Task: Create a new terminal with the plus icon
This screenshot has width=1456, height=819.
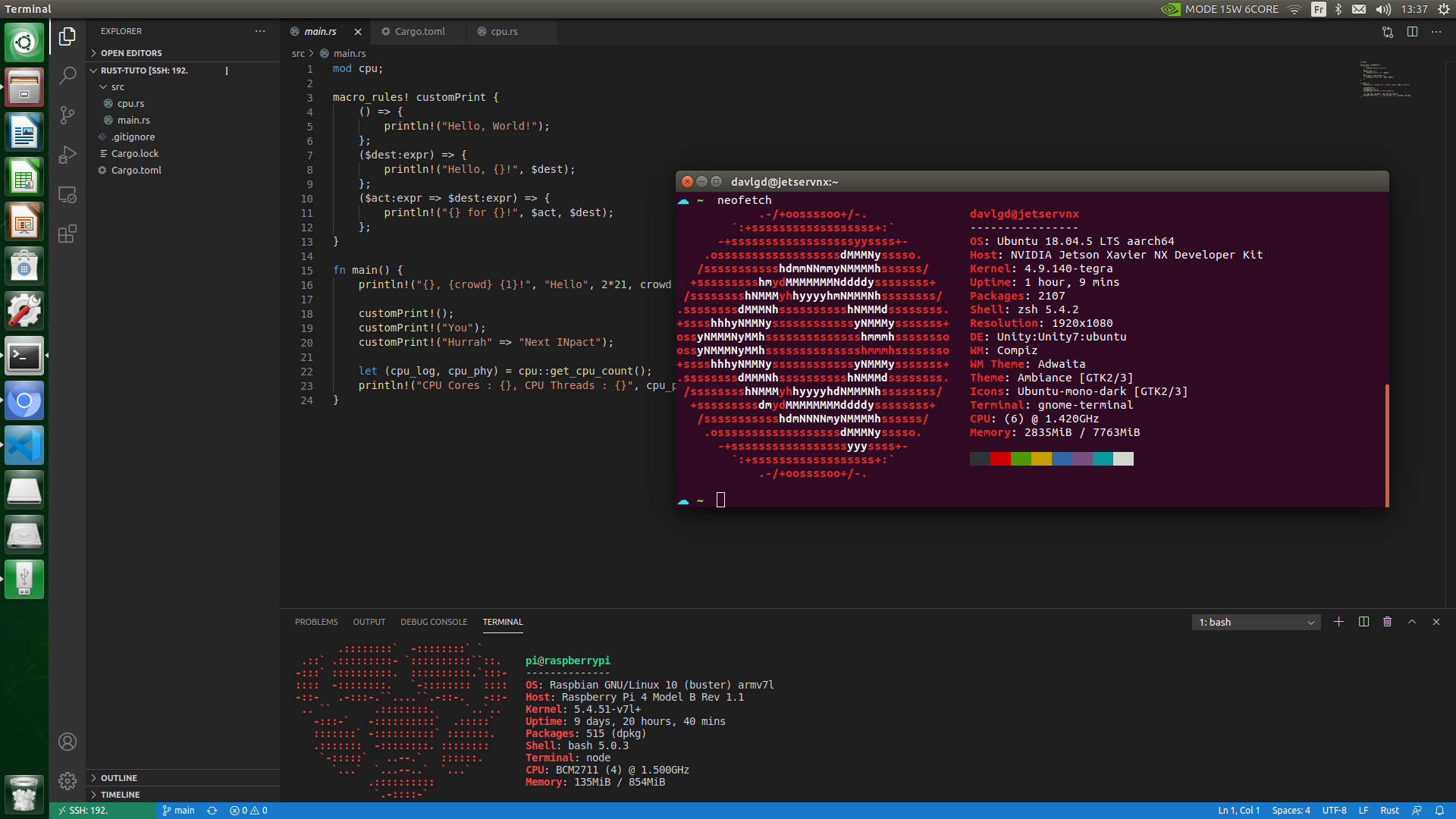Action: (x=1338, y=622)
